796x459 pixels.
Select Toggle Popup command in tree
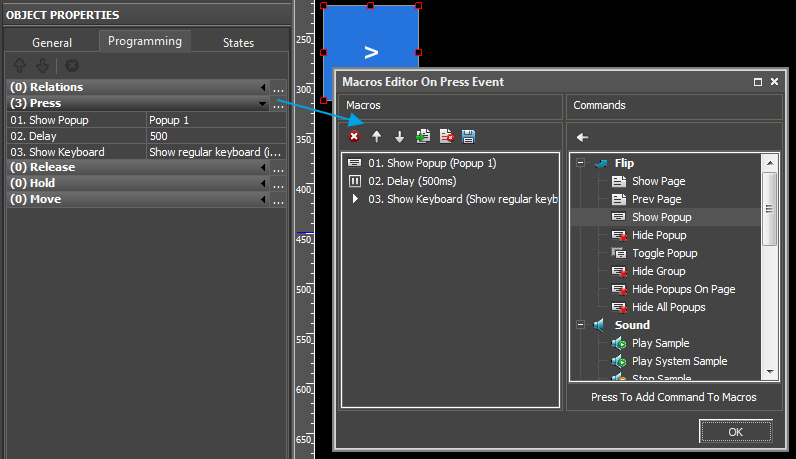click(x=665, y=253)
